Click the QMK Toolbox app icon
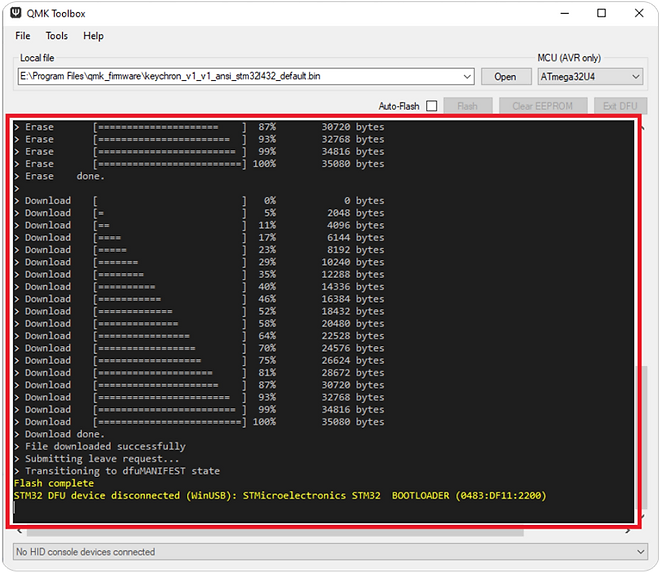Viewport: 660px width, 572px height. (x=16, y=13)
